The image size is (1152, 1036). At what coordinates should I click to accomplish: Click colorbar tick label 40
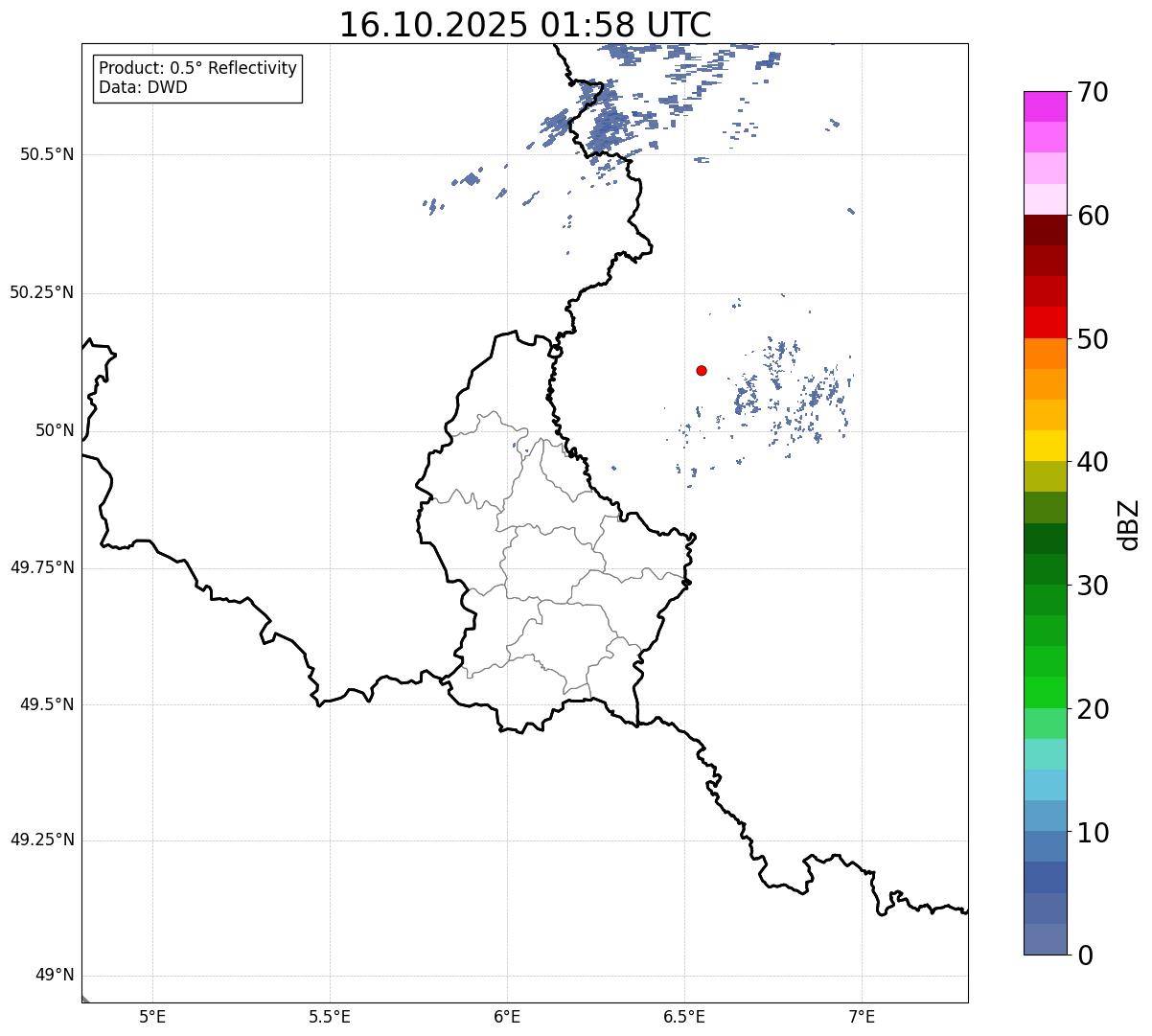(x=1092, y=462)
